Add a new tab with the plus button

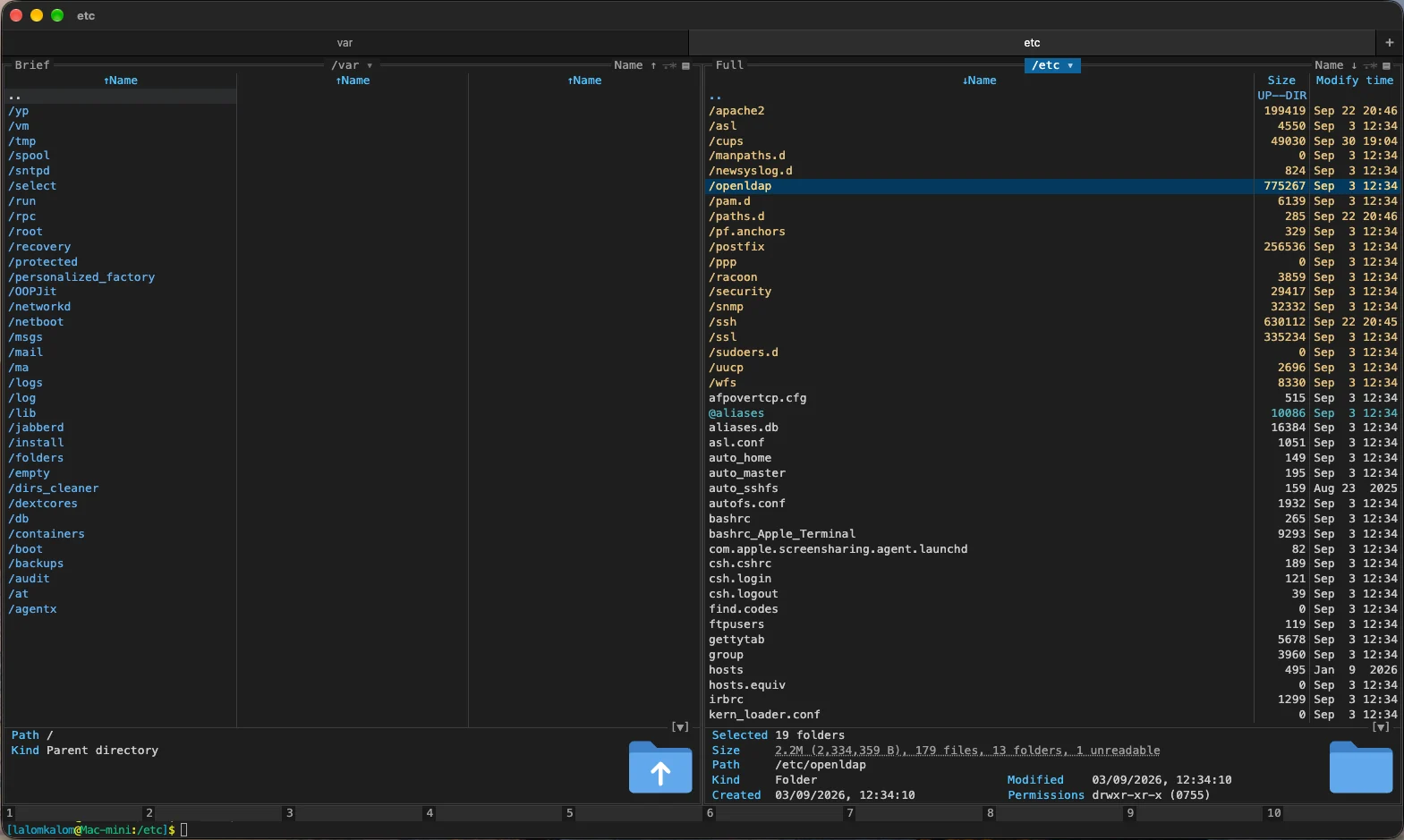pyautogui.click(x=1389, y=42)
